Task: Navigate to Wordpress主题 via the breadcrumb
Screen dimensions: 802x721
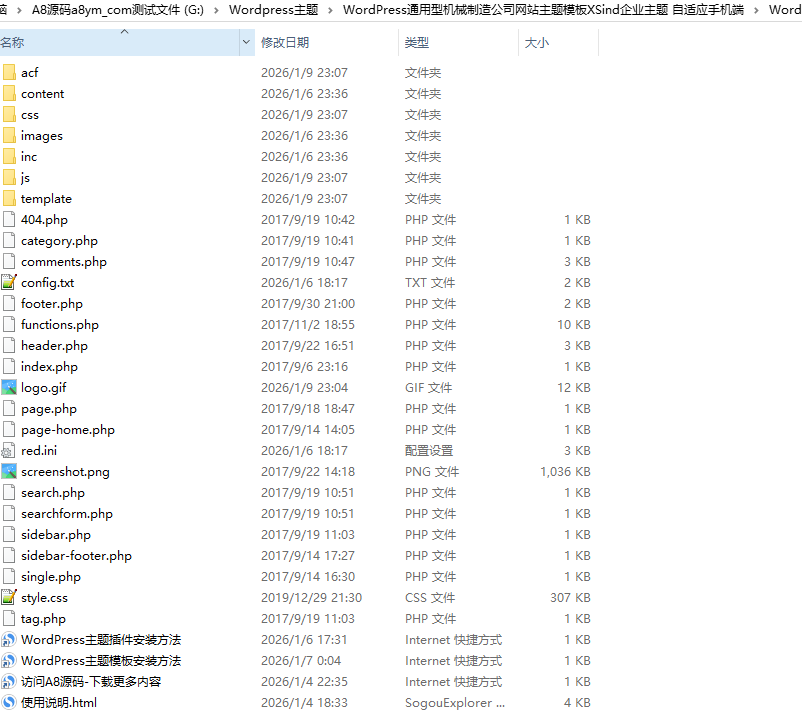Action: tap(273, 10)
